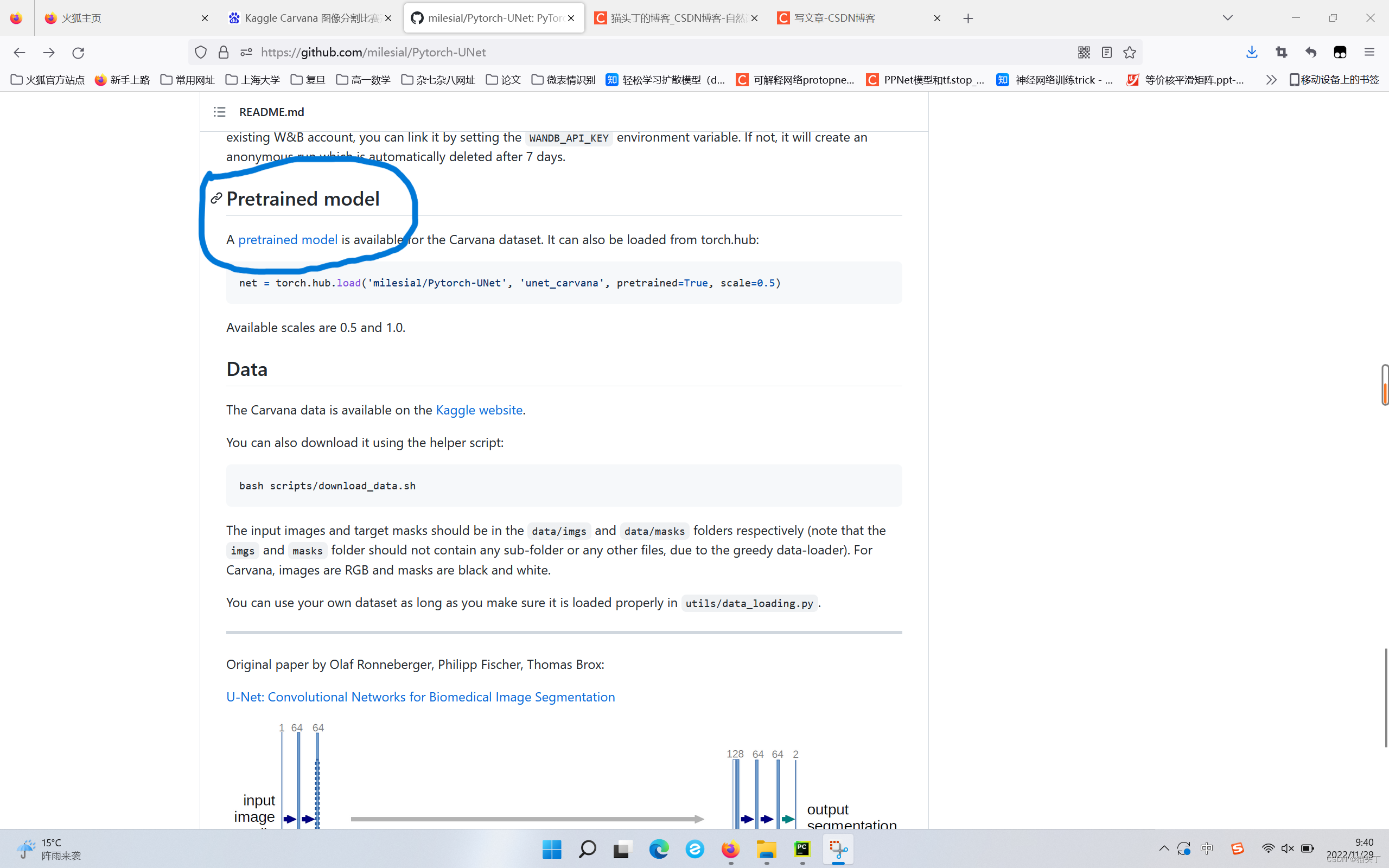Expand hidden system tray icons
1389x868 pixels.
point(1163,848)
